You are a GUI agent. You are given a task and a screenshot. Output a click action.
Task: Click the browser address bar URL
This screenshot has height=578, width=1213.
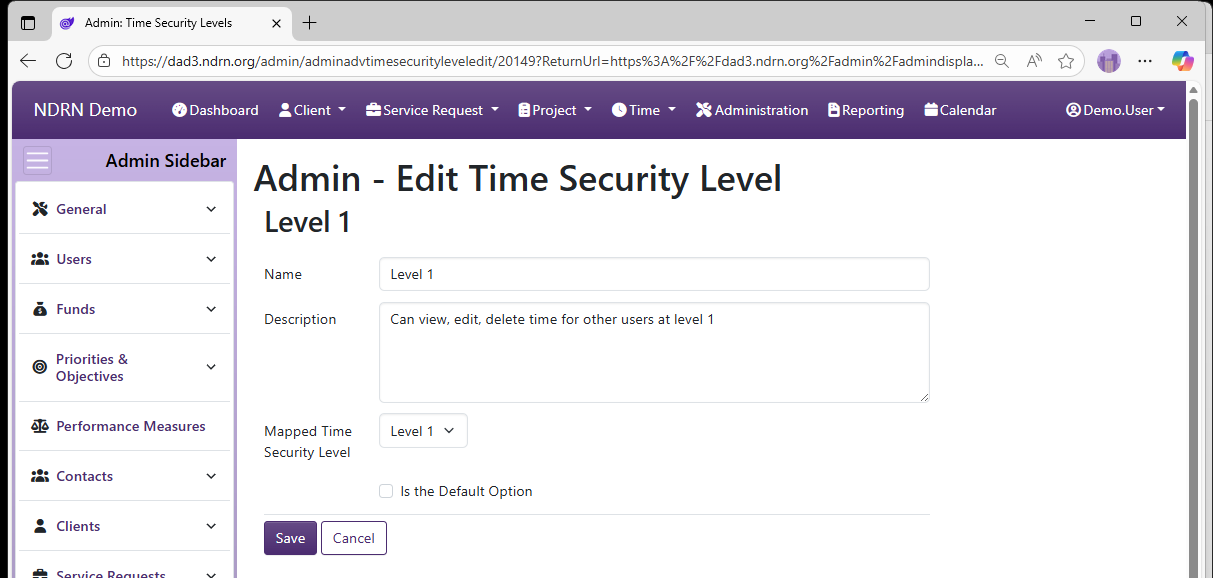point(552,61)
